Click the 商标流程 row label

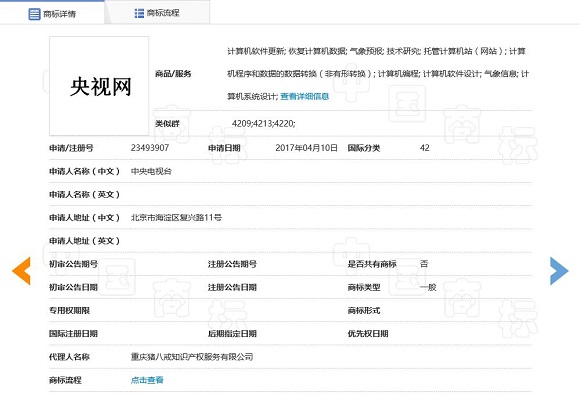[x=65, y=380]
